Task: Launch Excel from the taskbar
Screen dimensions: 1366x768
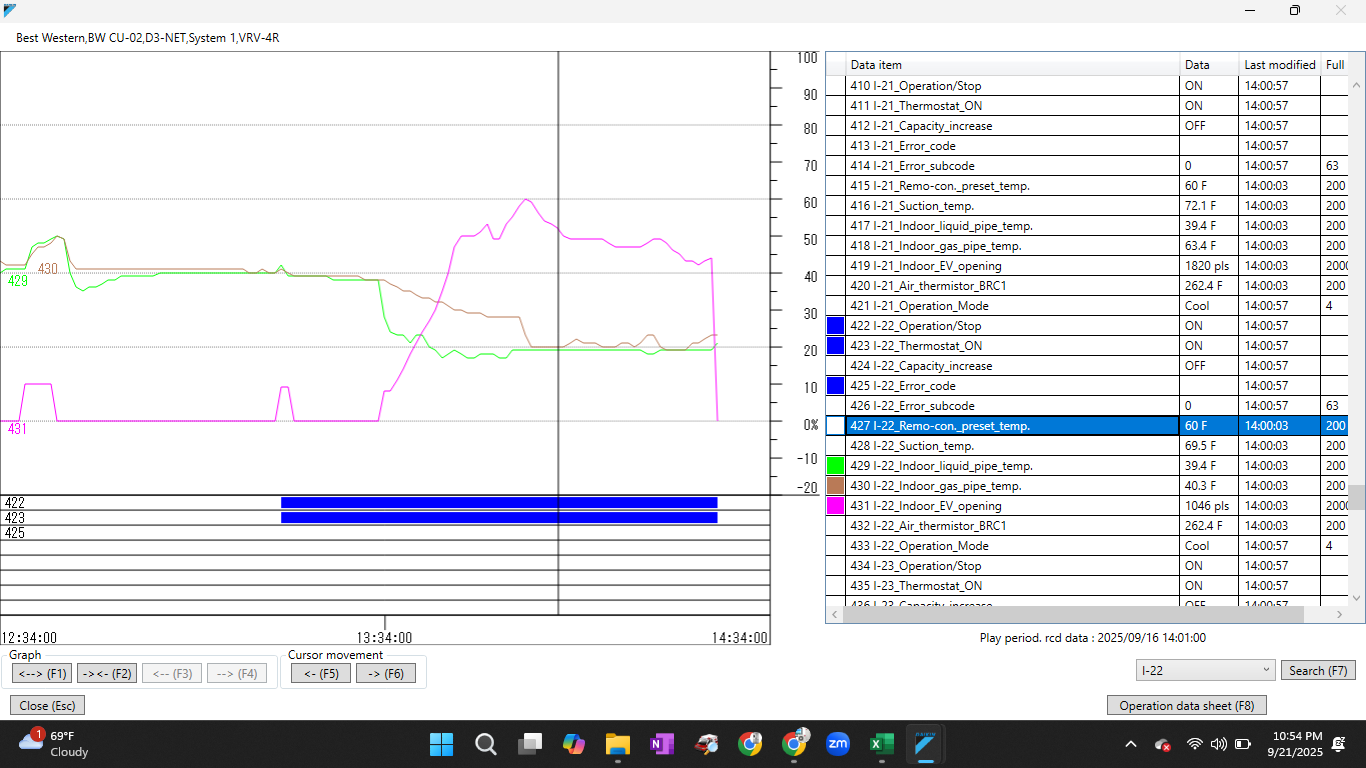Action: point(882,744)
